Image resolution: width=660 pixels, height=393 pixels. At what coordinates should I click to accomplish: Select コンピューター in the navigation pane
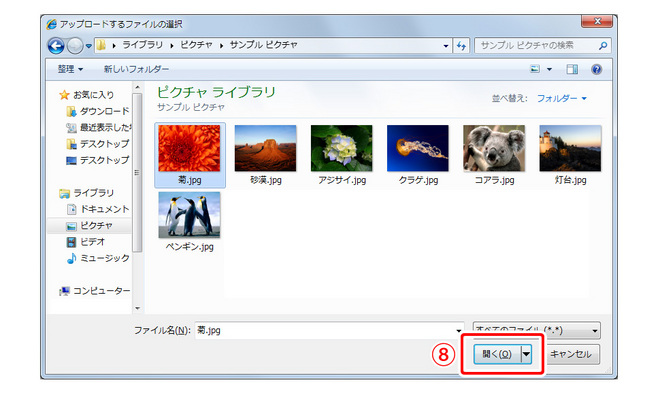(x=95, y=291)
